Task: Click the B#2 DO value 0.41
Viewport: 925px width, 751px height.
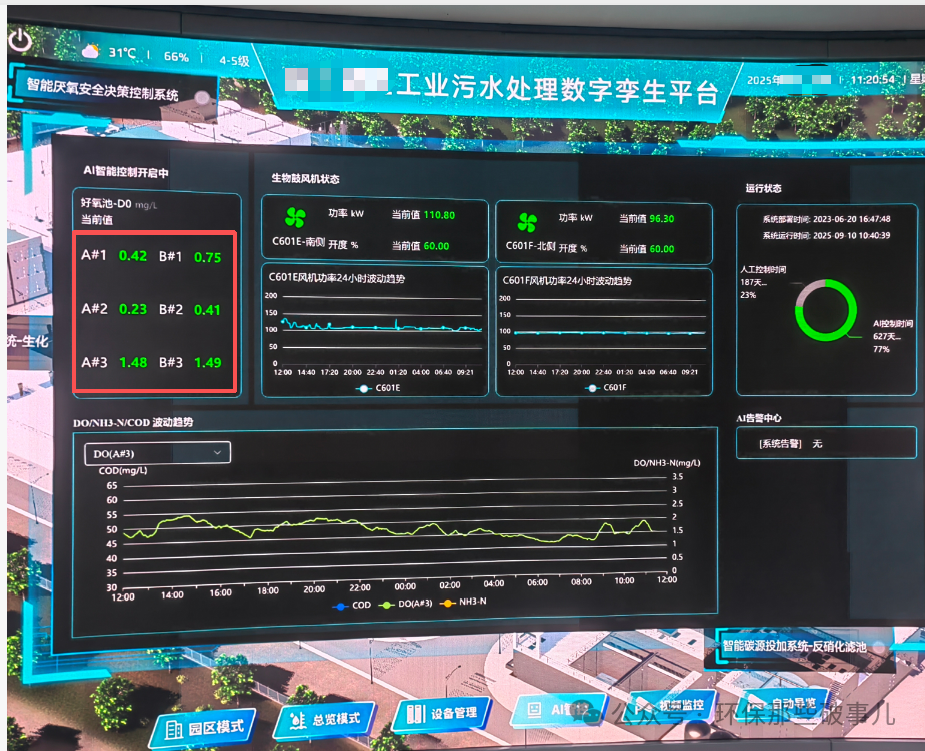Action: 207,310
